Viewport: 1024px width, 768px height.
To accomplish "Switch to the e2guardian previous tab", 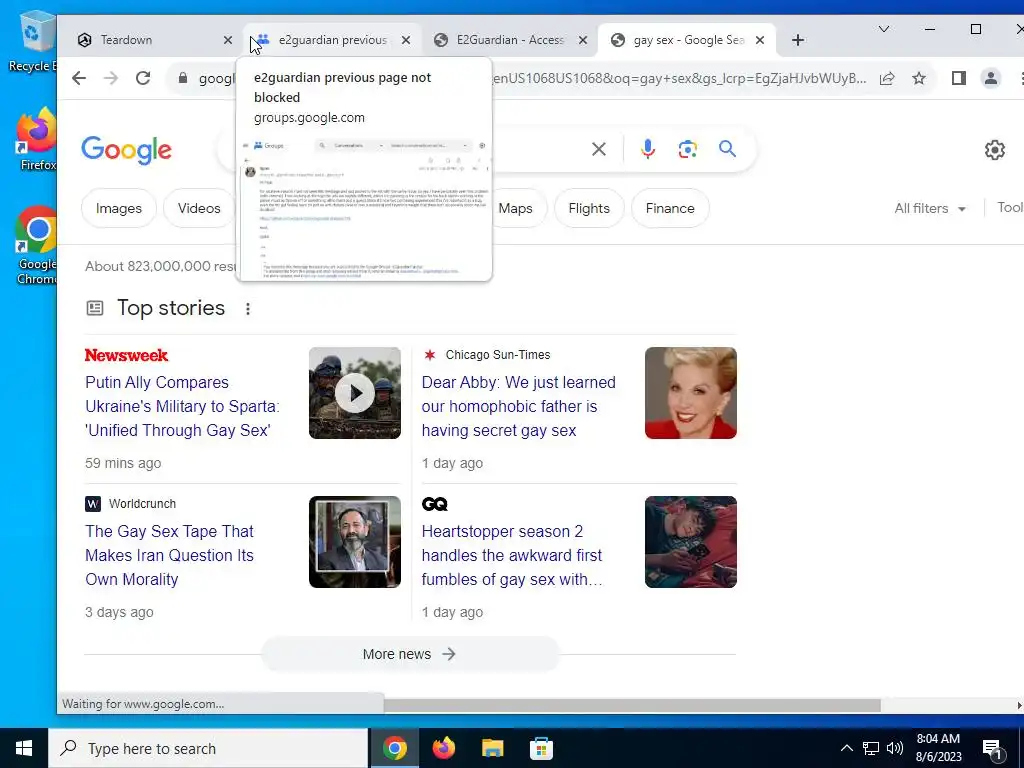I will [332, 40].
